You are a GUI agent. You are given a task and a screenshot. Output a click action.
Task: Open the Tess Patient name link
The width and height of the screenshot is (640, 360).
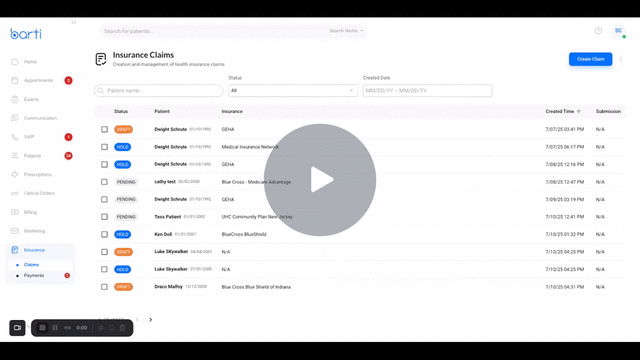167,217
